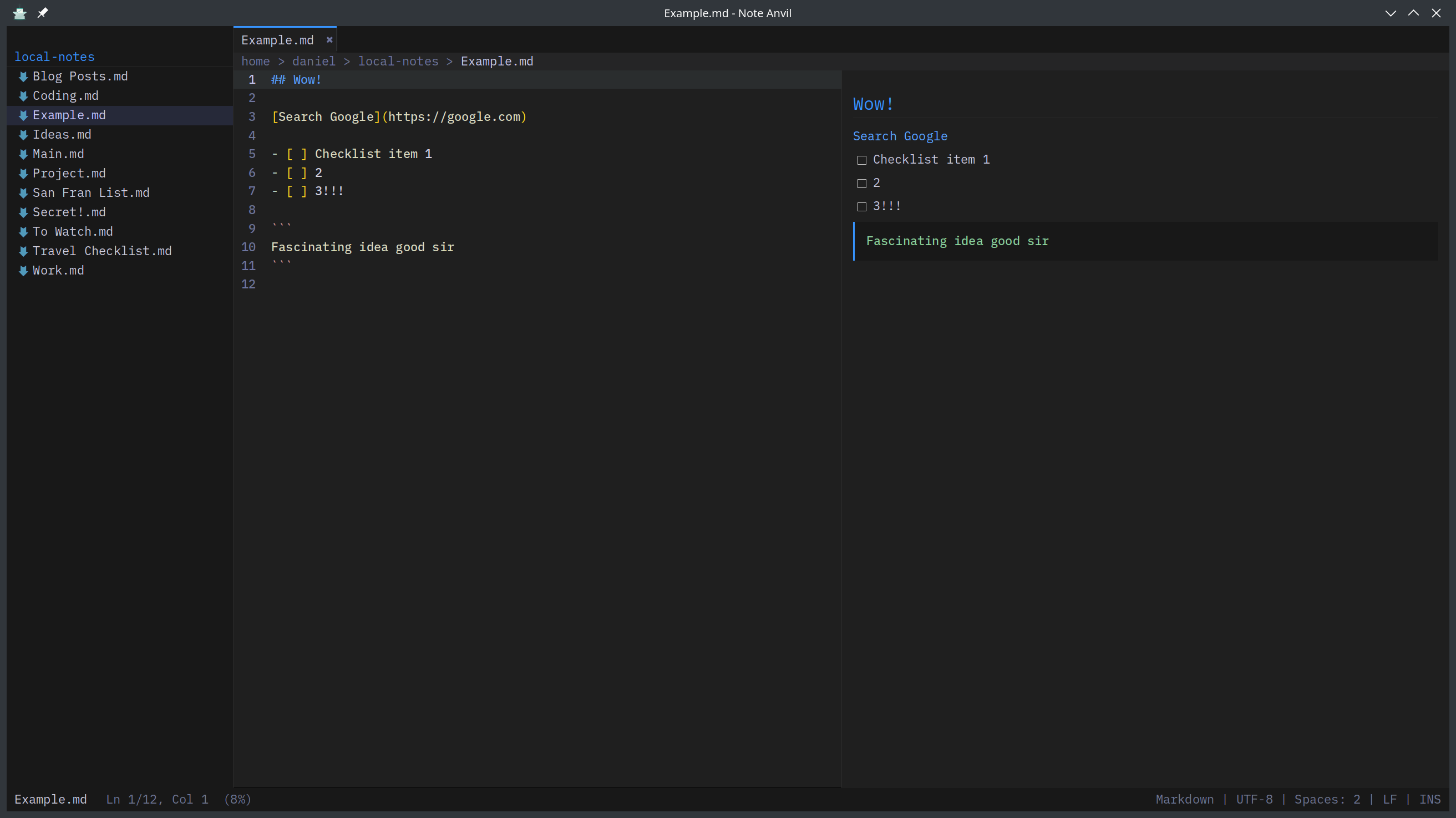Click the LF line ending indicator
Image resolution: width=1456 pixels, height=818 pixels.
pyautogui.click(x=1391, y=799)
